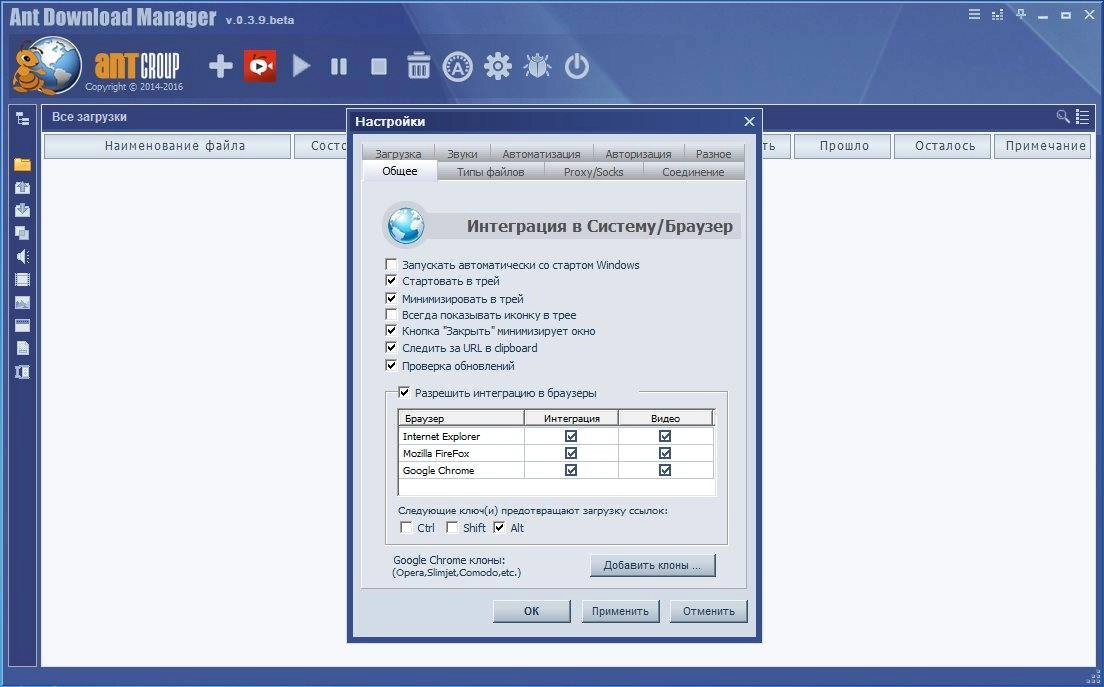Viewport: 1104px width, 687px height.
Task: Select the film strip video sidebar icon
Action: (x=23, y=279)
